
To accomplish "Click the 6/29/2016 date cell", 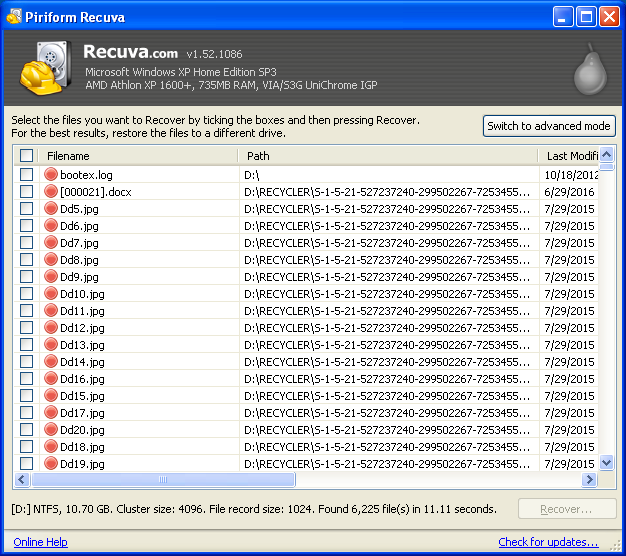I will coord(569,192).
